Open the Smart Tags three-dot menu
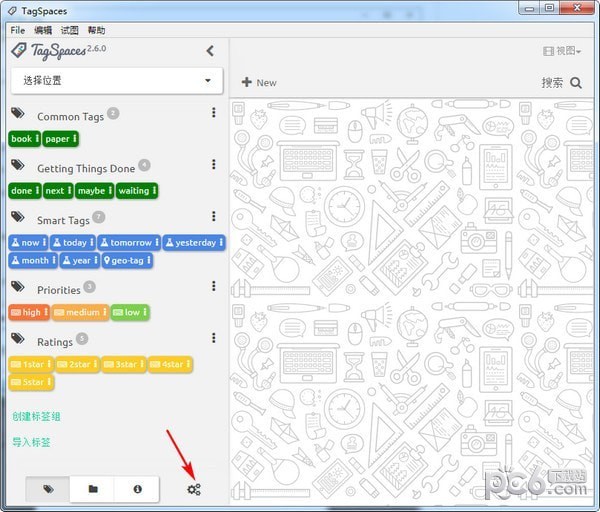Screen dimensions: 600x512 coord(213,216)
